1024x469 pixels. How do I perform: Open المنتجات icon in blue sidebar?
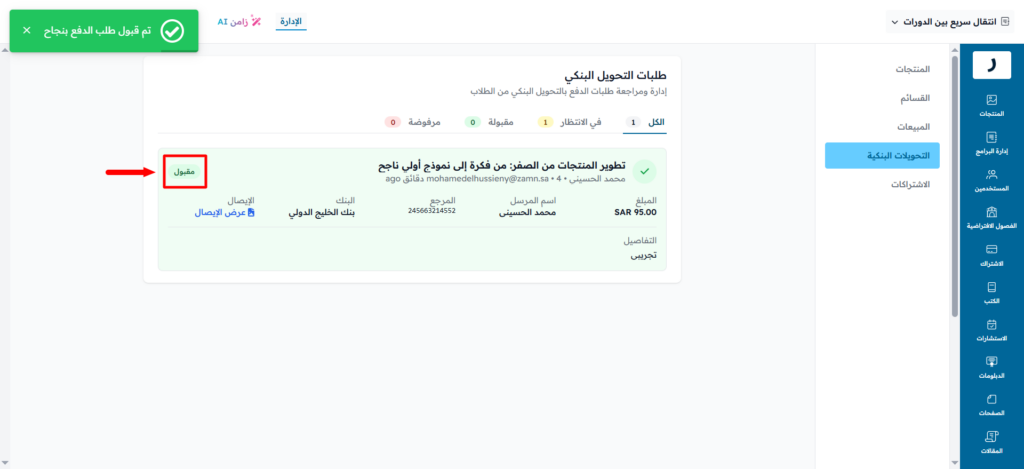pos(991,105)
